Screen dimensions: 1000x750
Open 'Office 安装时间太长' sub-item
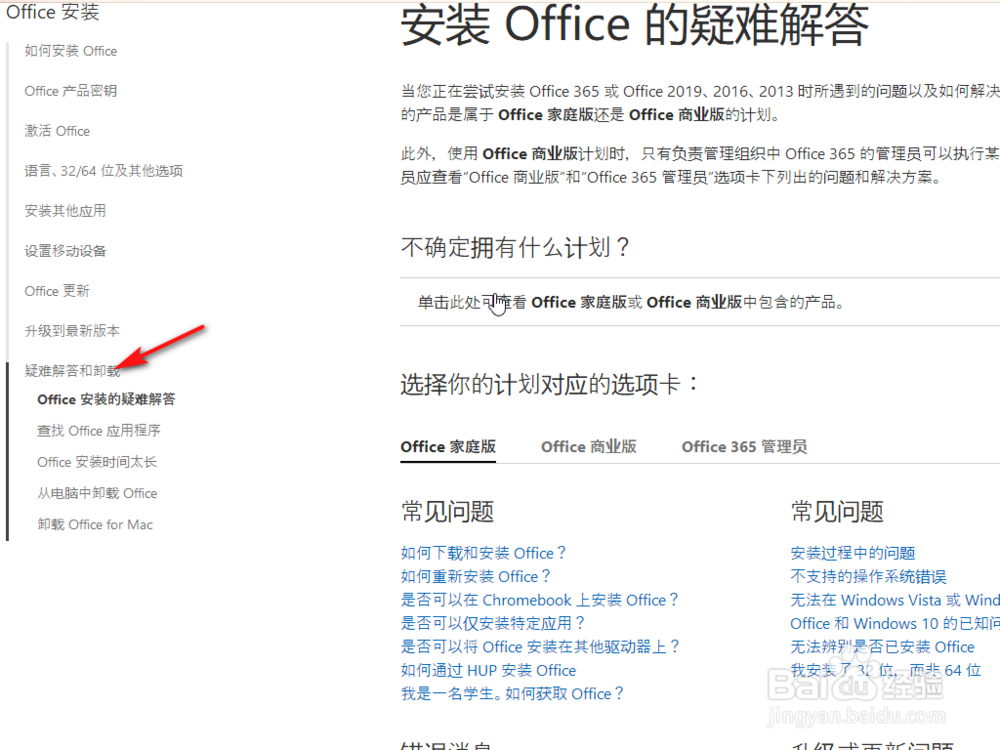[x=97, y=462]
